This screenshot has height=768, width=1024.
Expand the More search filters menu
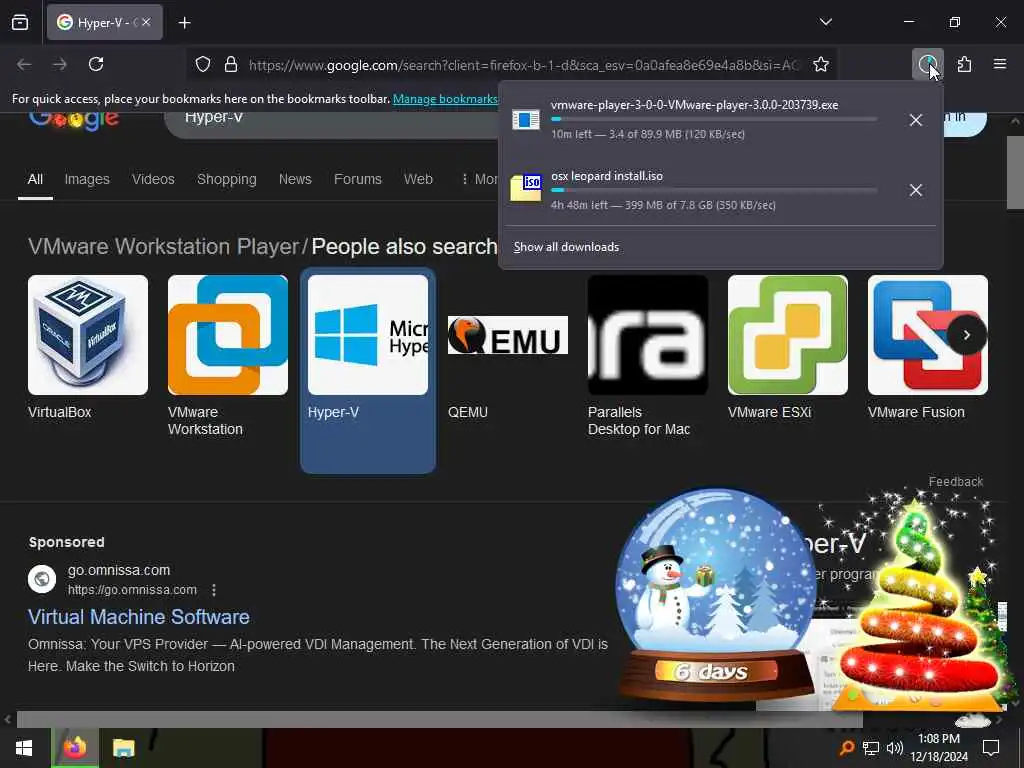(479, 179)
